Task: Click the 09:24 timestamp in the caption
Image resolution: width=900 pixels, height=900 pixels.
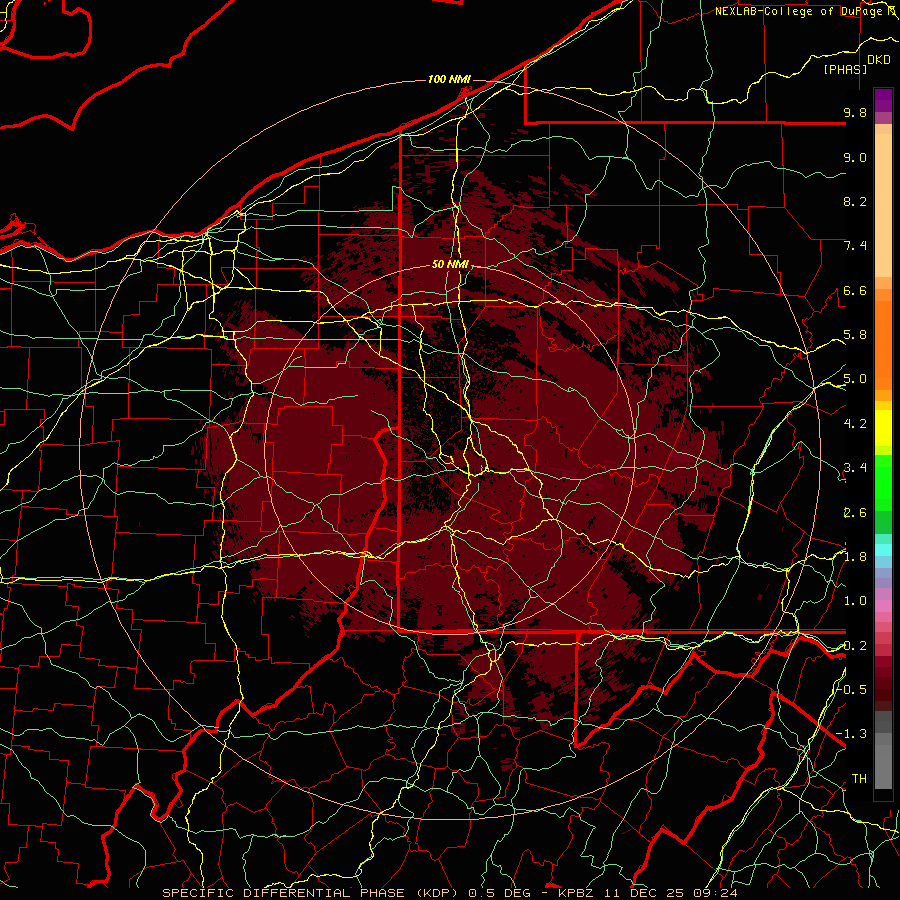Action: [714, 893]
